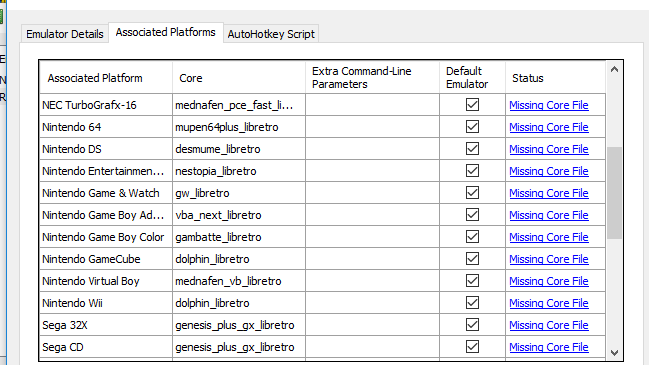The image size is (649, 365).
Task: Click the Core column header
Action: 239,77
